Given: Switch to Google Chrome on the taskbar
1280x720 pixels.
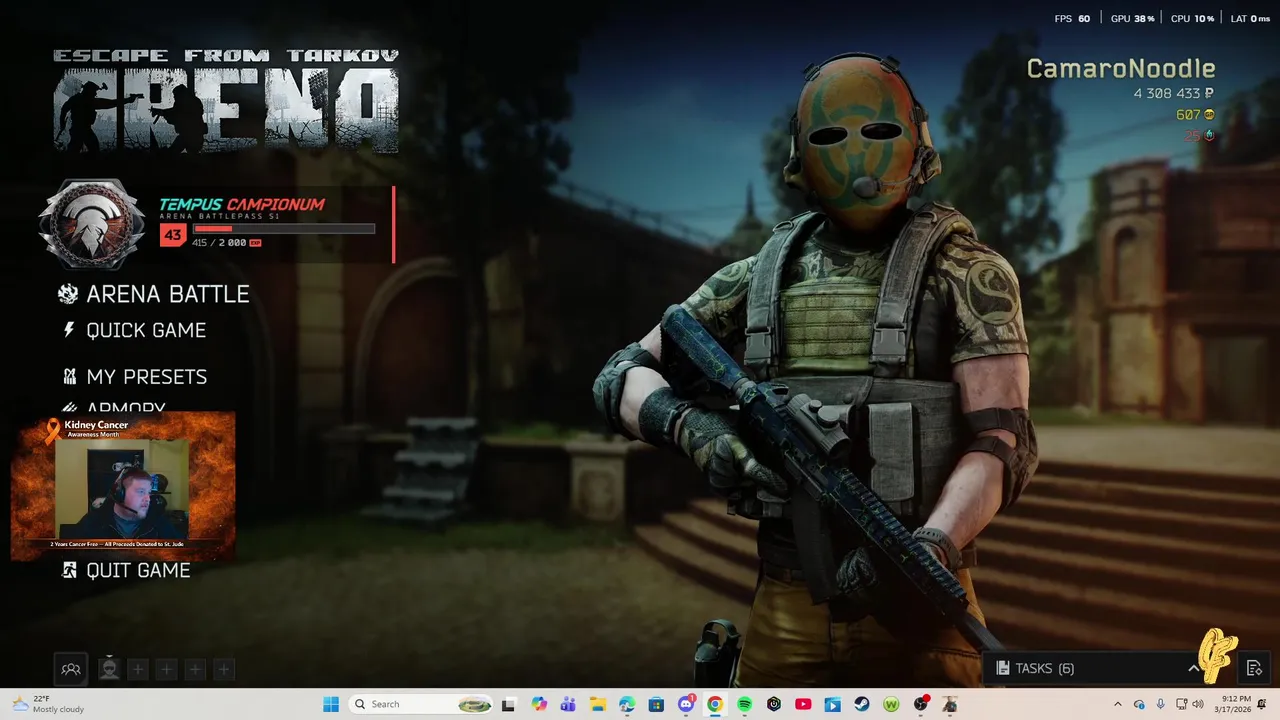Looking at the screenshot, I should tap(715, 704).
